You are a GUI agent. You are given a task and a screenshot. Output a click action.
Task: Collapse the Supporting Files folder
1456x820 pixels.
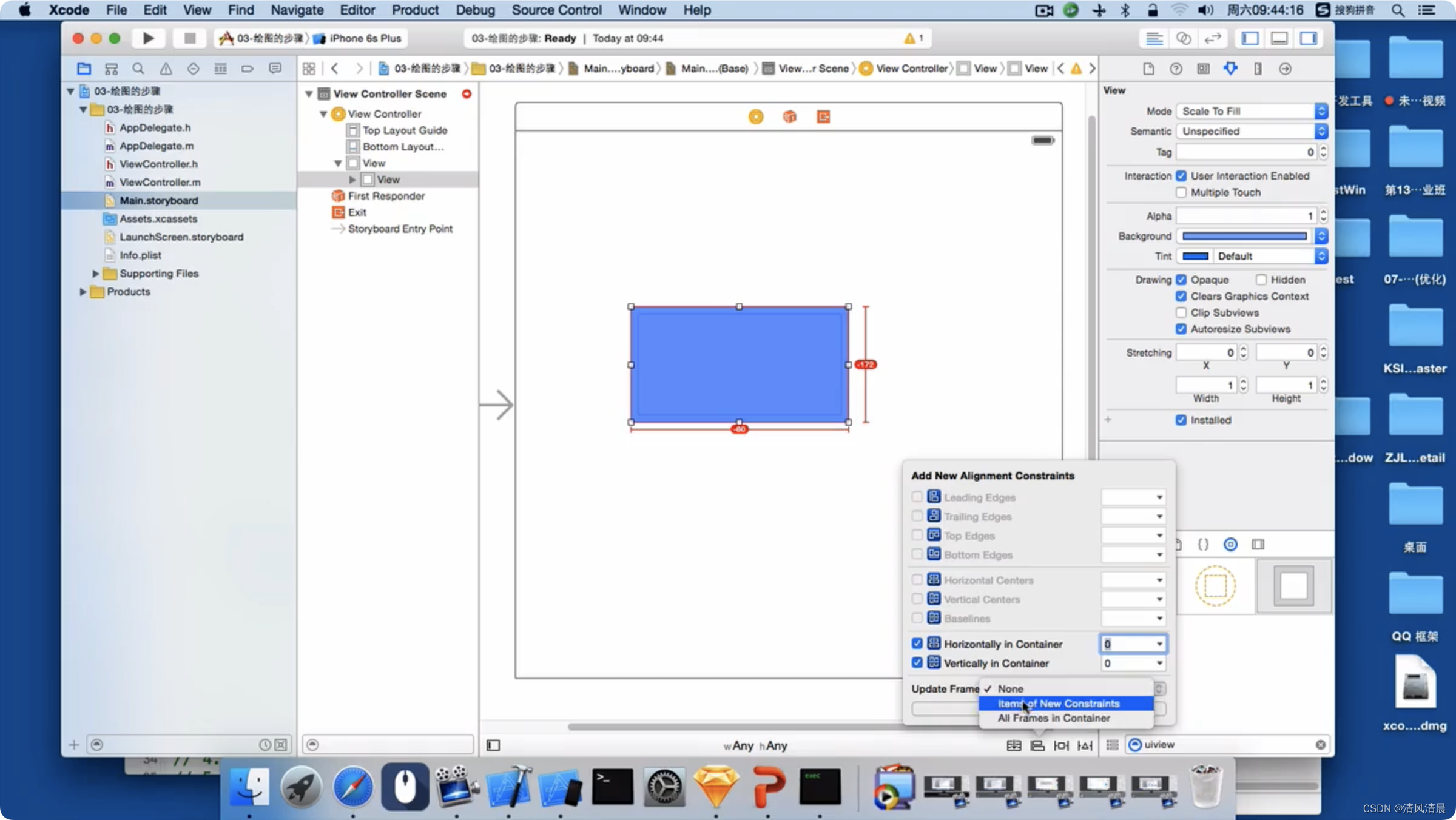[95, 274]
